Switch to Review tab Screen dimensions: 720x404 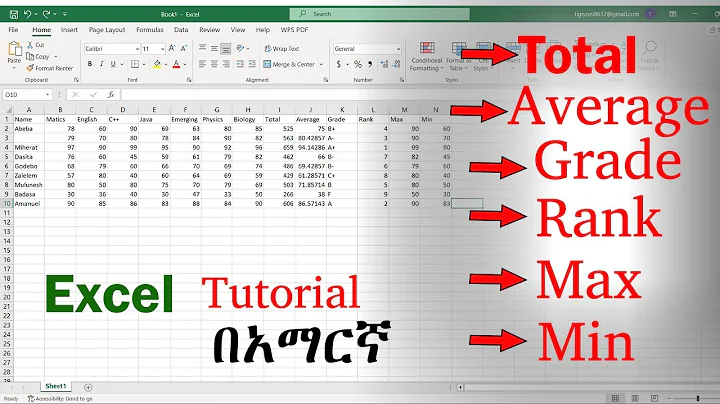pyautogui.click(x=209, y=30)
